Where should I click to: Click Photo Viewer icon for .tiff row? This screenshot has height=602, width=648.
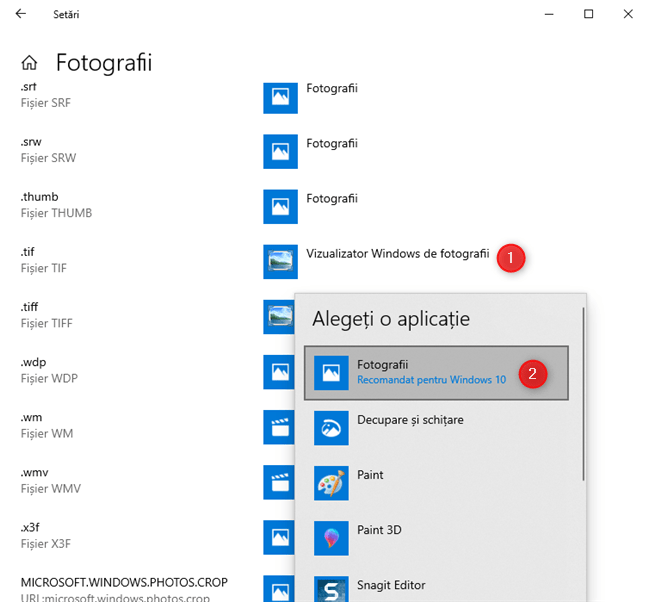point(279,317)
